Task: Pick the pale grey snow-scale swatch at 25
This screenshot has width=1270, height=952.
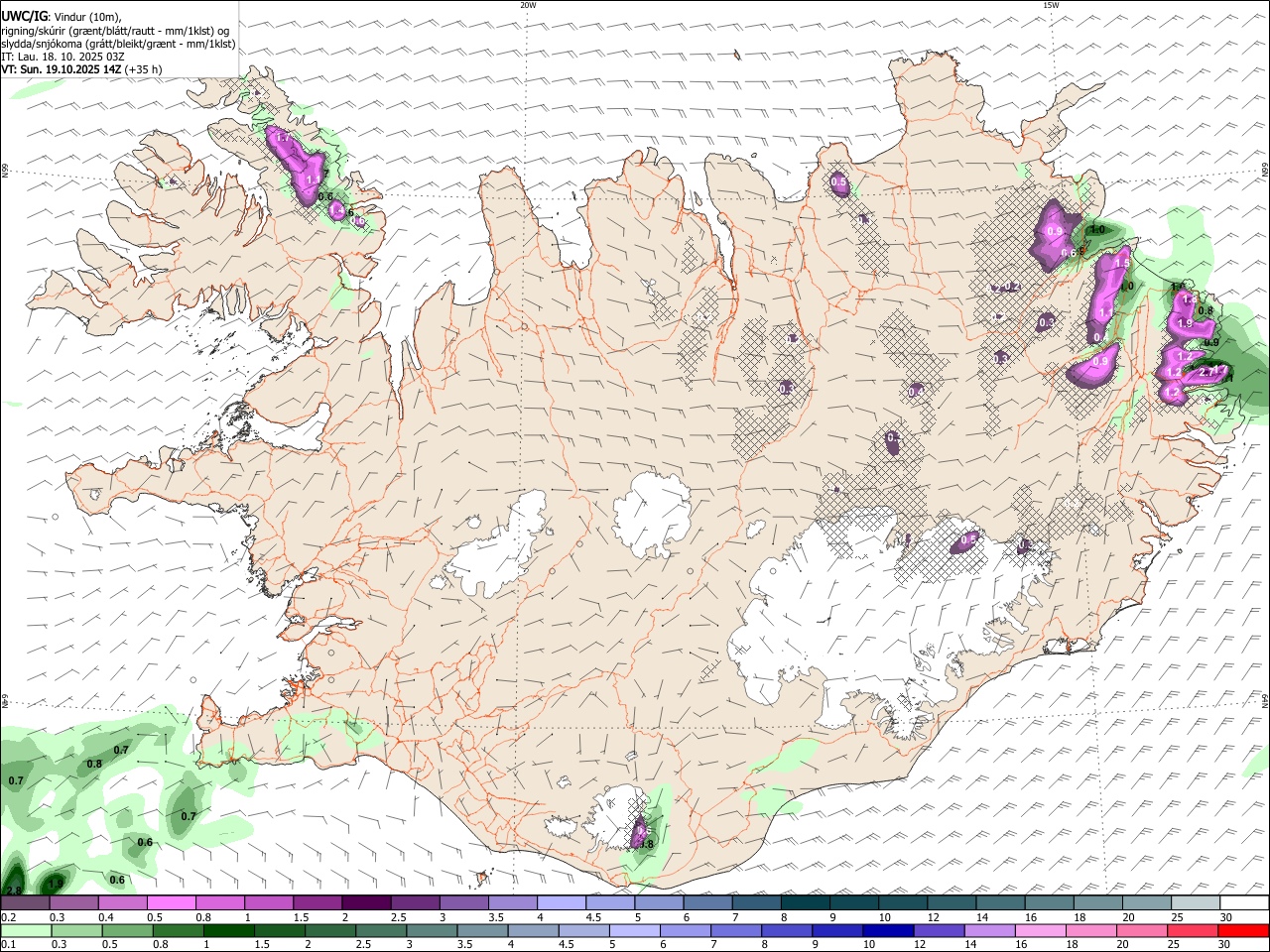Action: [1197, 903]
